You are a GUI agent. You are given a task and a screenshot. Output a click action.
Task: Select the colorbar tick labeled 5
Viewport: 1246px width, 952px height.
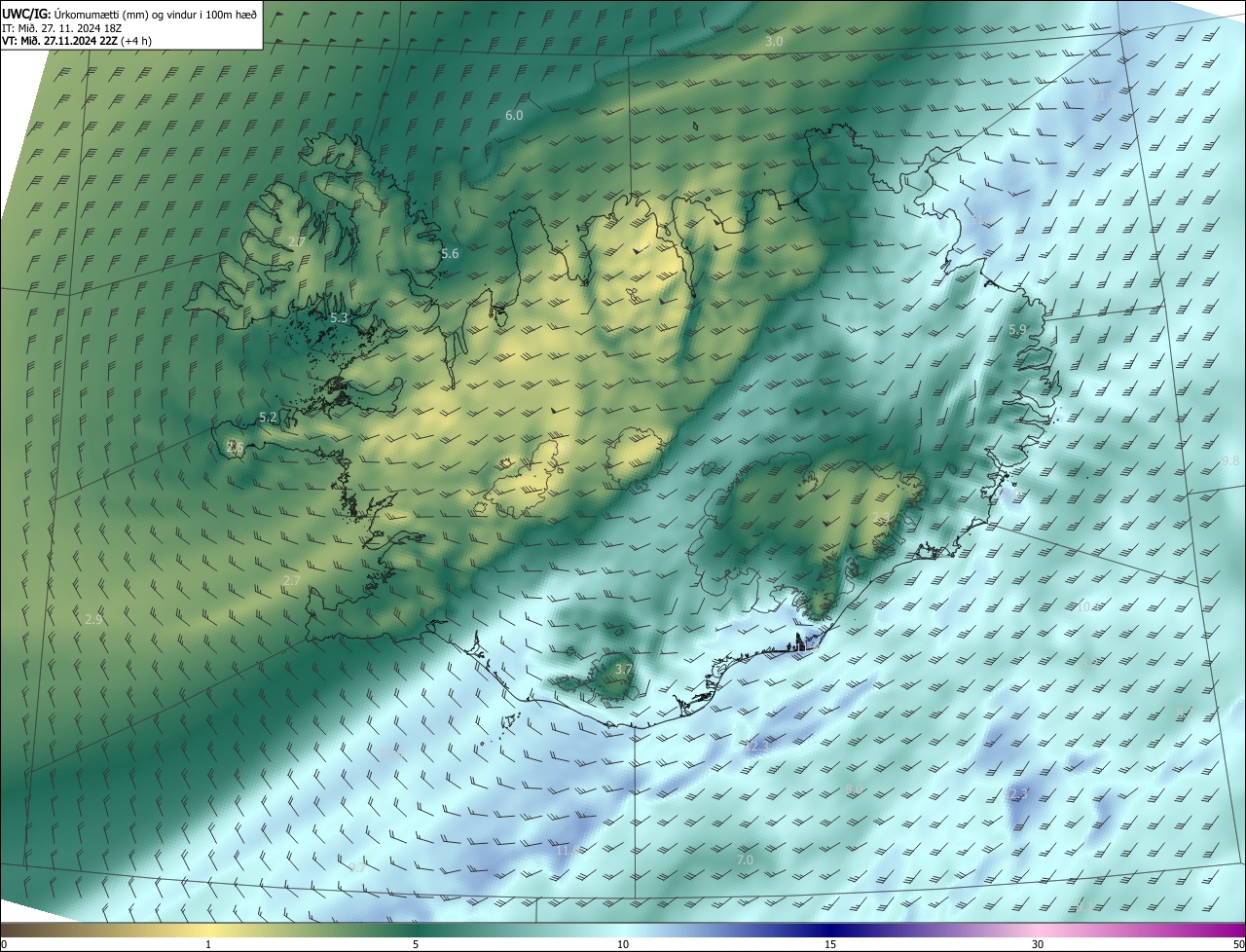pos(416,944)
